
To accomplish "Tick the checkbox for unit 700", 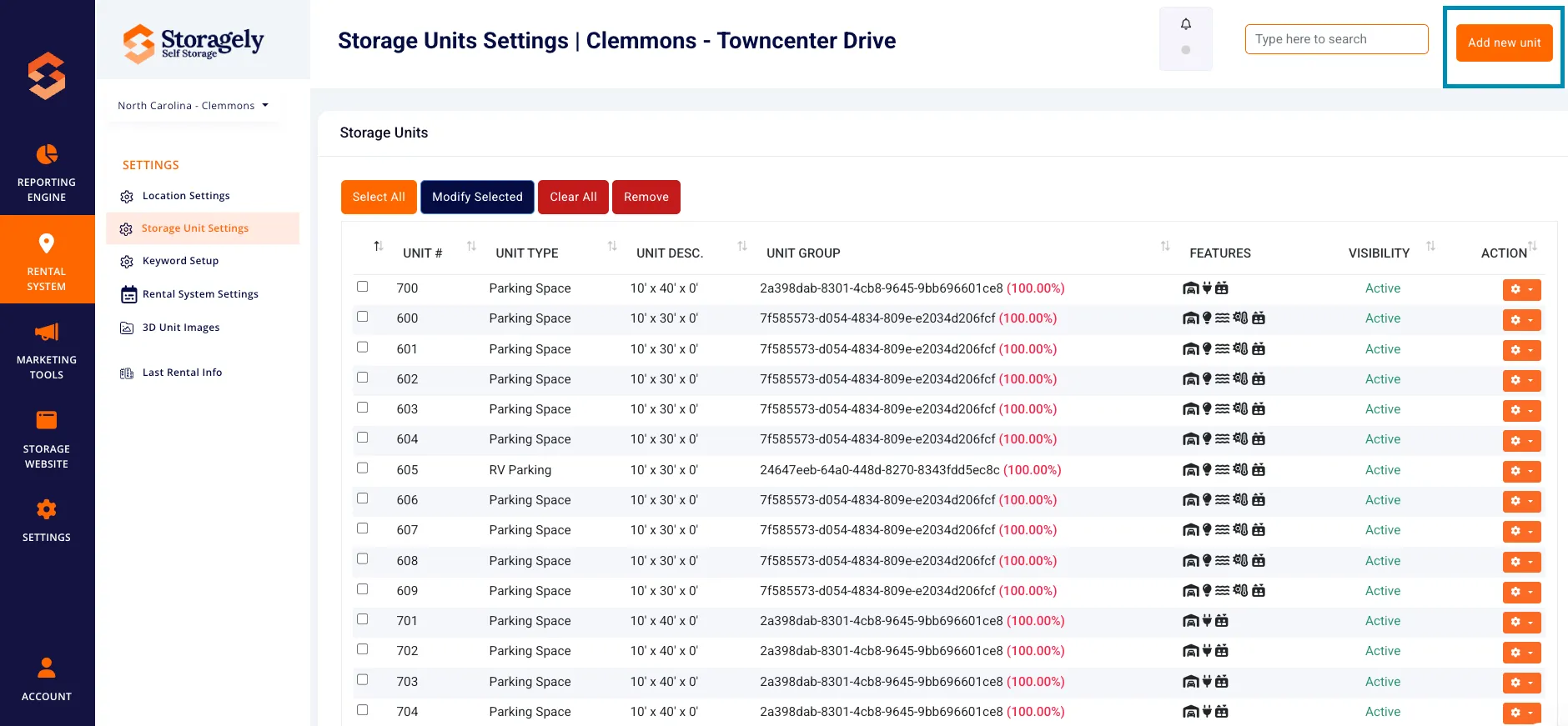I will 362,287.
